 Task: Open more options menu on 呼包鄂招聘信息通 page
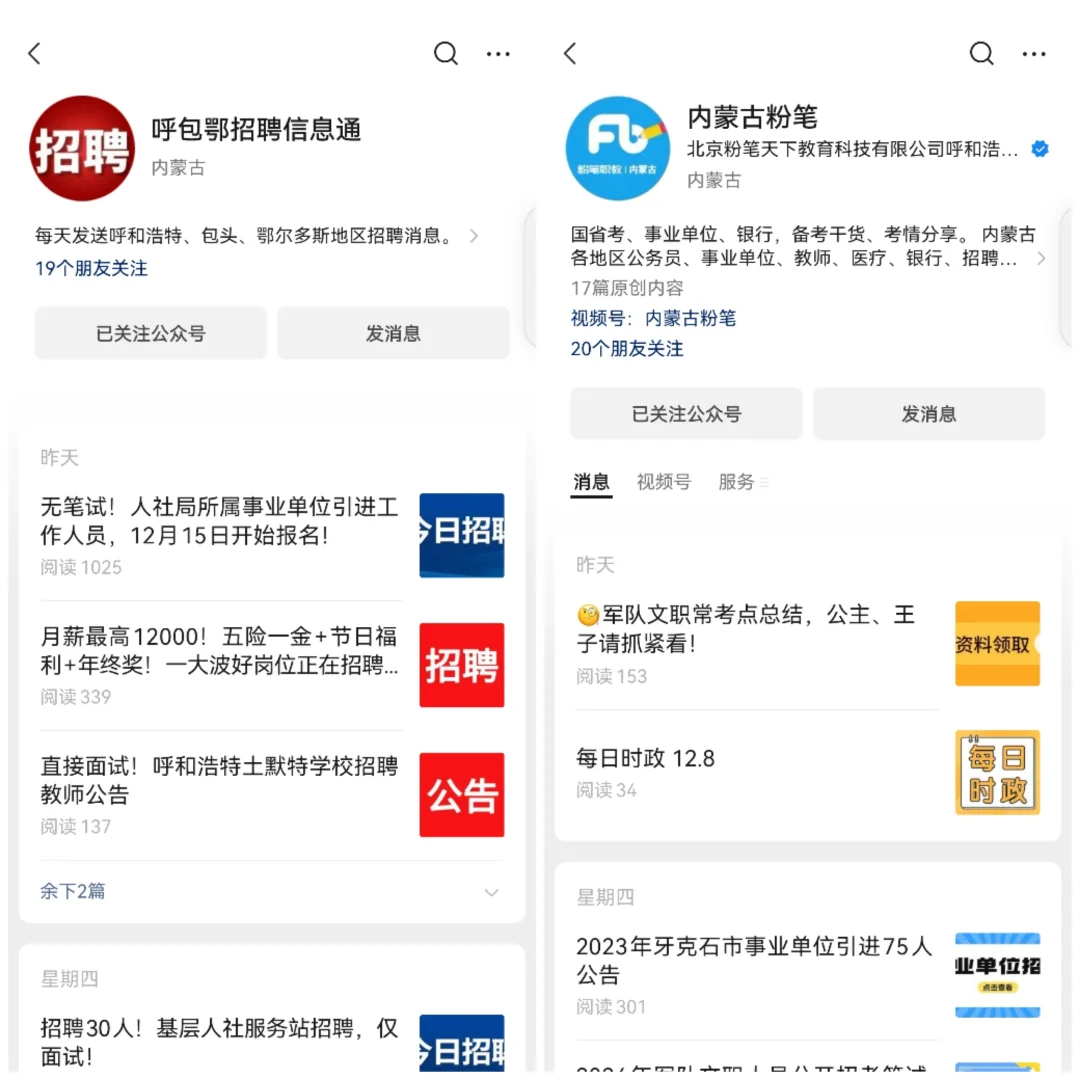point(498,53)
